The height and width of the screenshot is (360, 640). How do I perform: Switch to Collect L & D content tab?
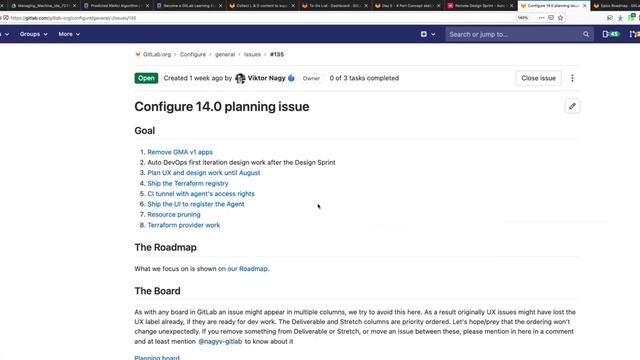coord(261,6)
